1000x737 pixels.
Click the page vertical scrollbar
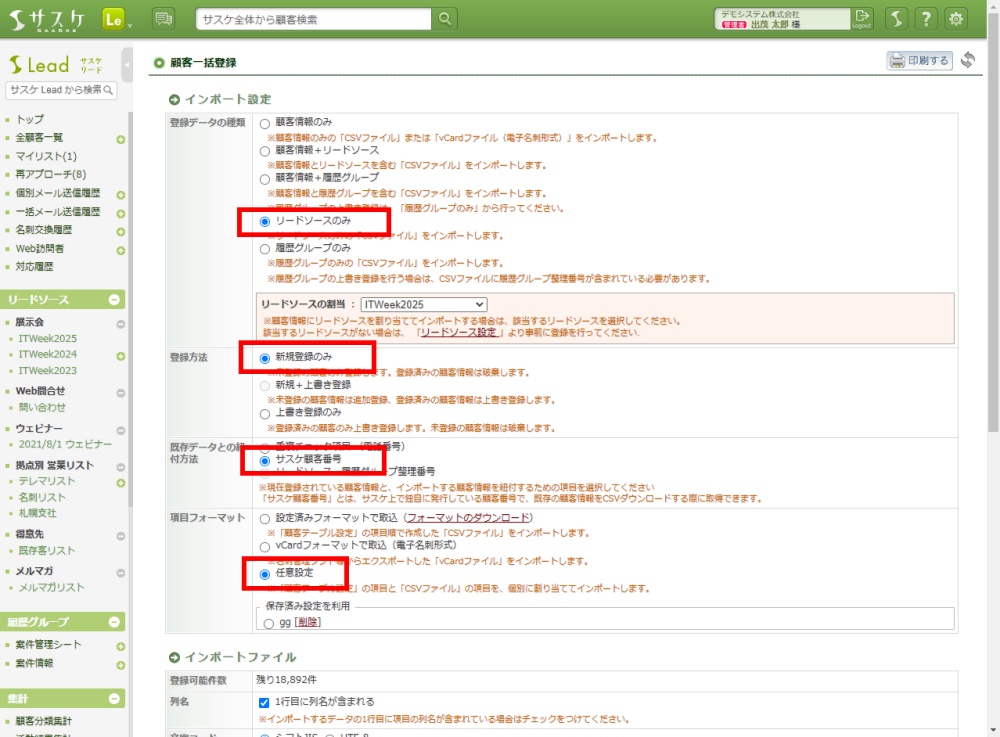click(993, 223)
